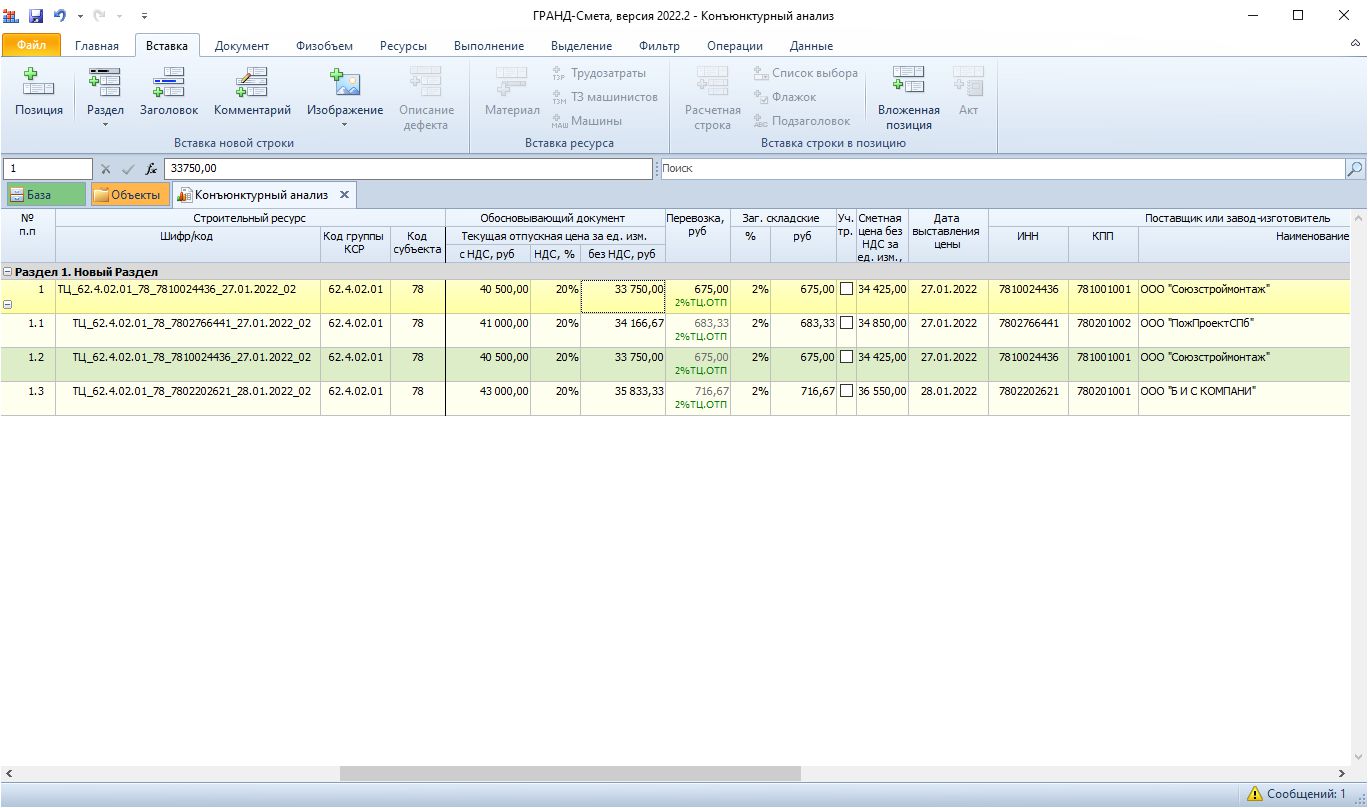The width and height of the screenshot is (1368, 808).
Task: Click the warning messages icon in status bar
Action: [1254, 794]
